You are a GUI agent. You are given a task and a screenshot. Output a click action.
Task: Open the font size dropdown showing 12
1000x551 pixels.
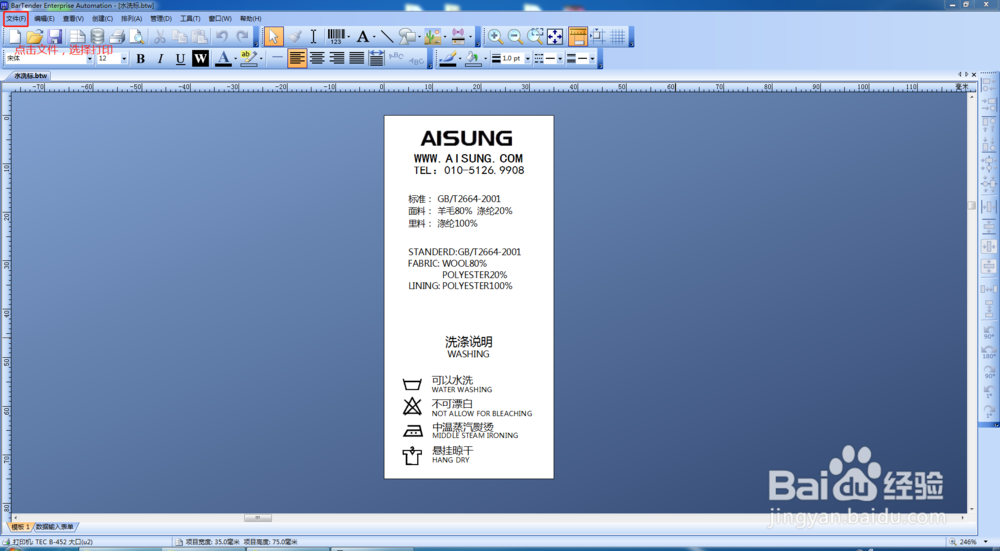[x=124, y=59]
